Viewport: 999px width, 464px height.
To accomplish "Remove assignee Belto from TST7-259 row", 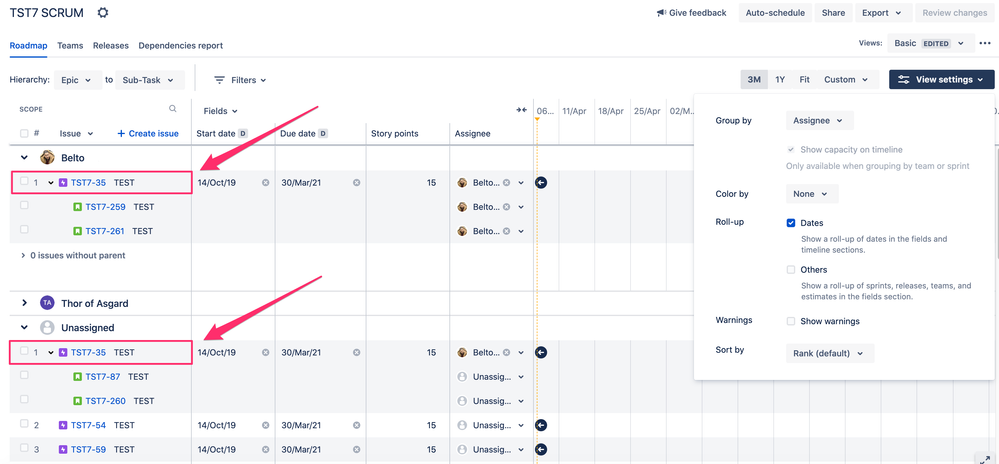I will [507, 207].
